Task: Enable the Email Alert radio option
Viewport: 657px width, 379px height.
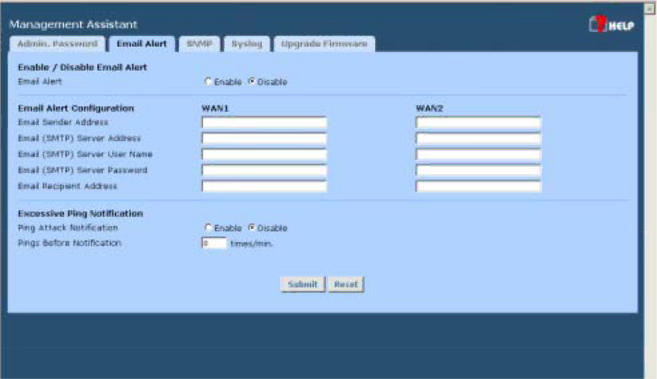Action: tap(208, 81)
